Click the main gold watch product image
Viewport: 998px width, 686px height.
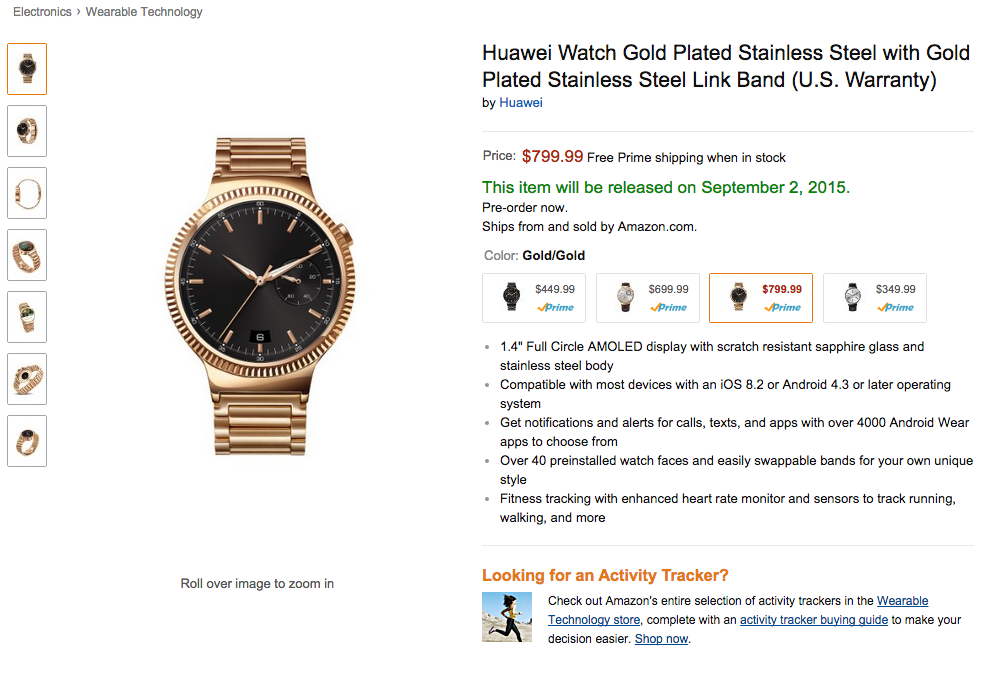[x=258, y=296]
